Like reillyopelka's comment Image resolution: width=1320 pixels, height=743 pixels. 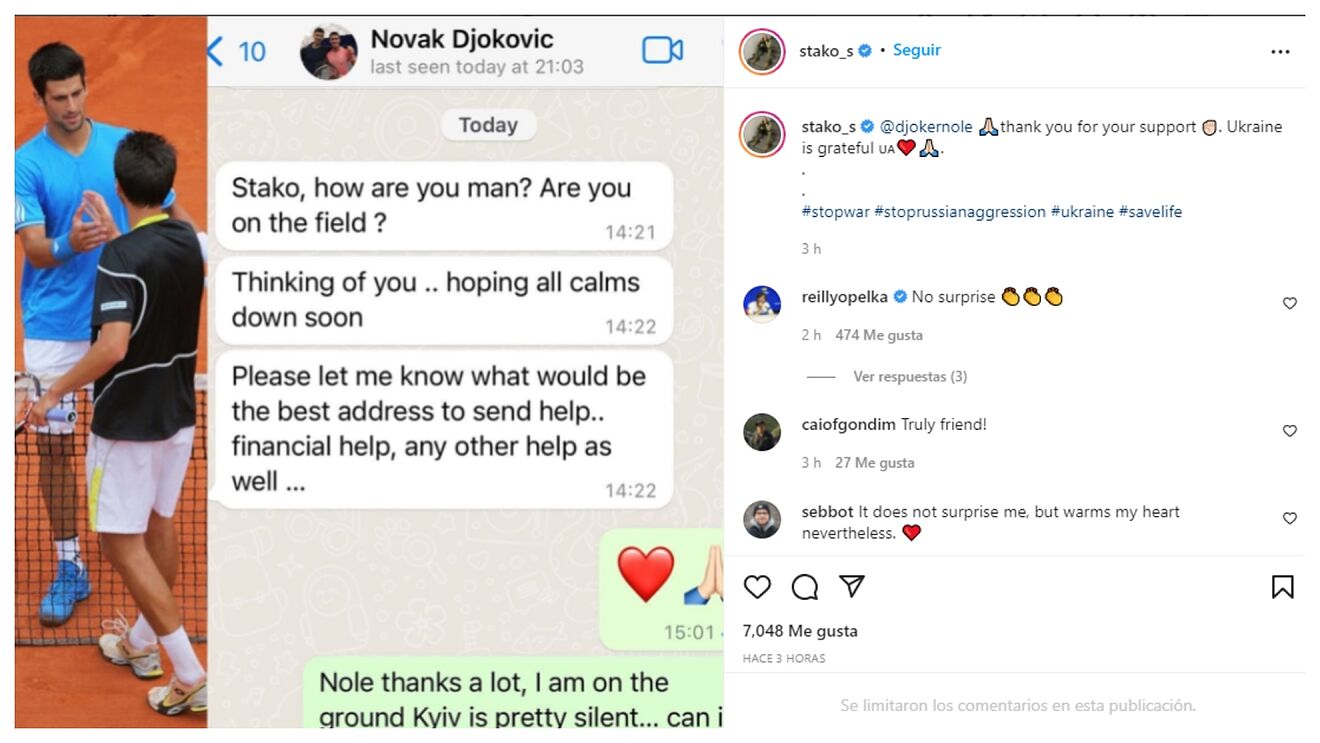click(x=1289, y=303)
